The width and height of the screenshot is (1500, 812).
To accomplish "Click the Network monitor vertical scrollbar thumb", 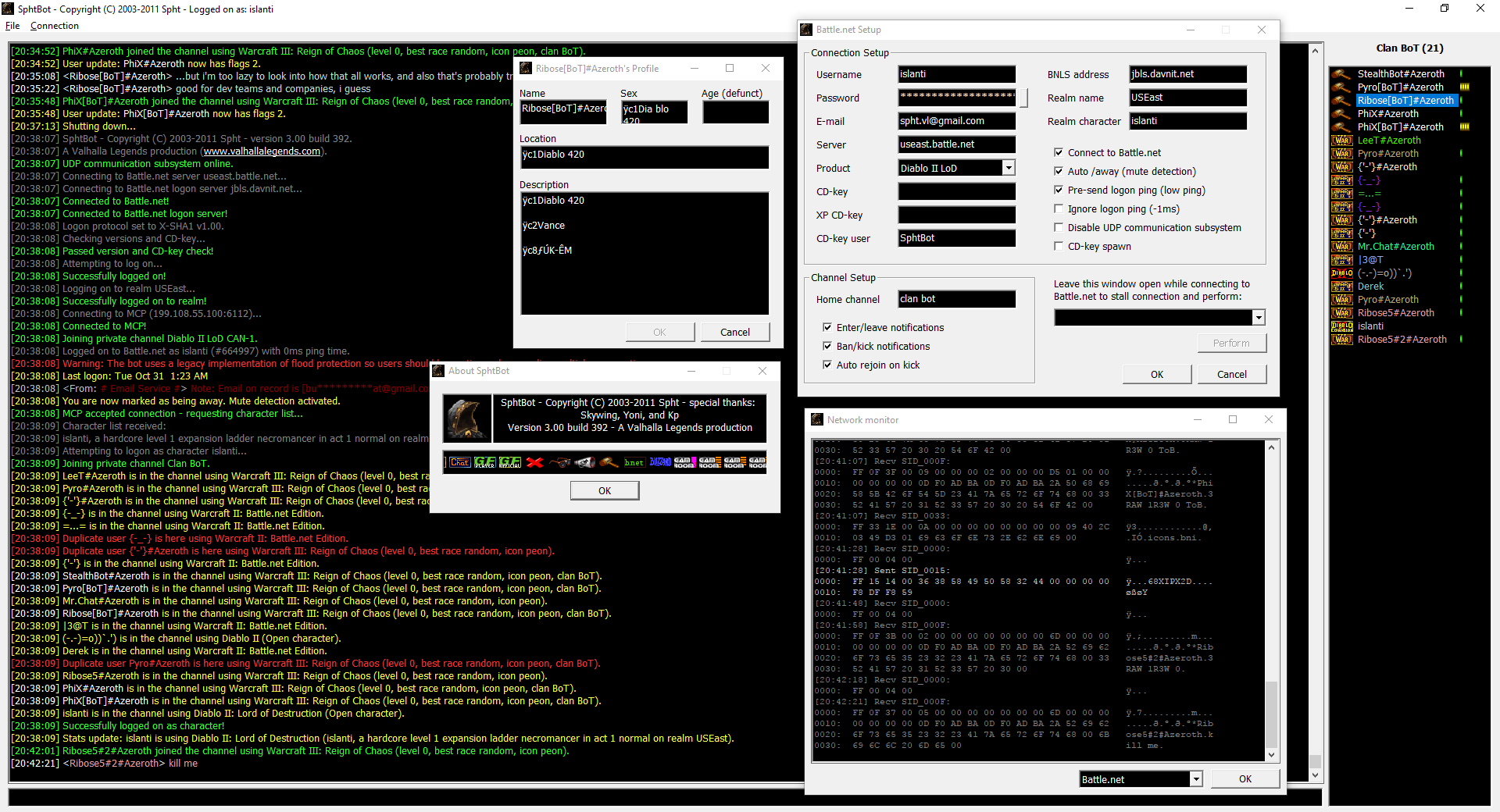I will tap(1271, 714).
